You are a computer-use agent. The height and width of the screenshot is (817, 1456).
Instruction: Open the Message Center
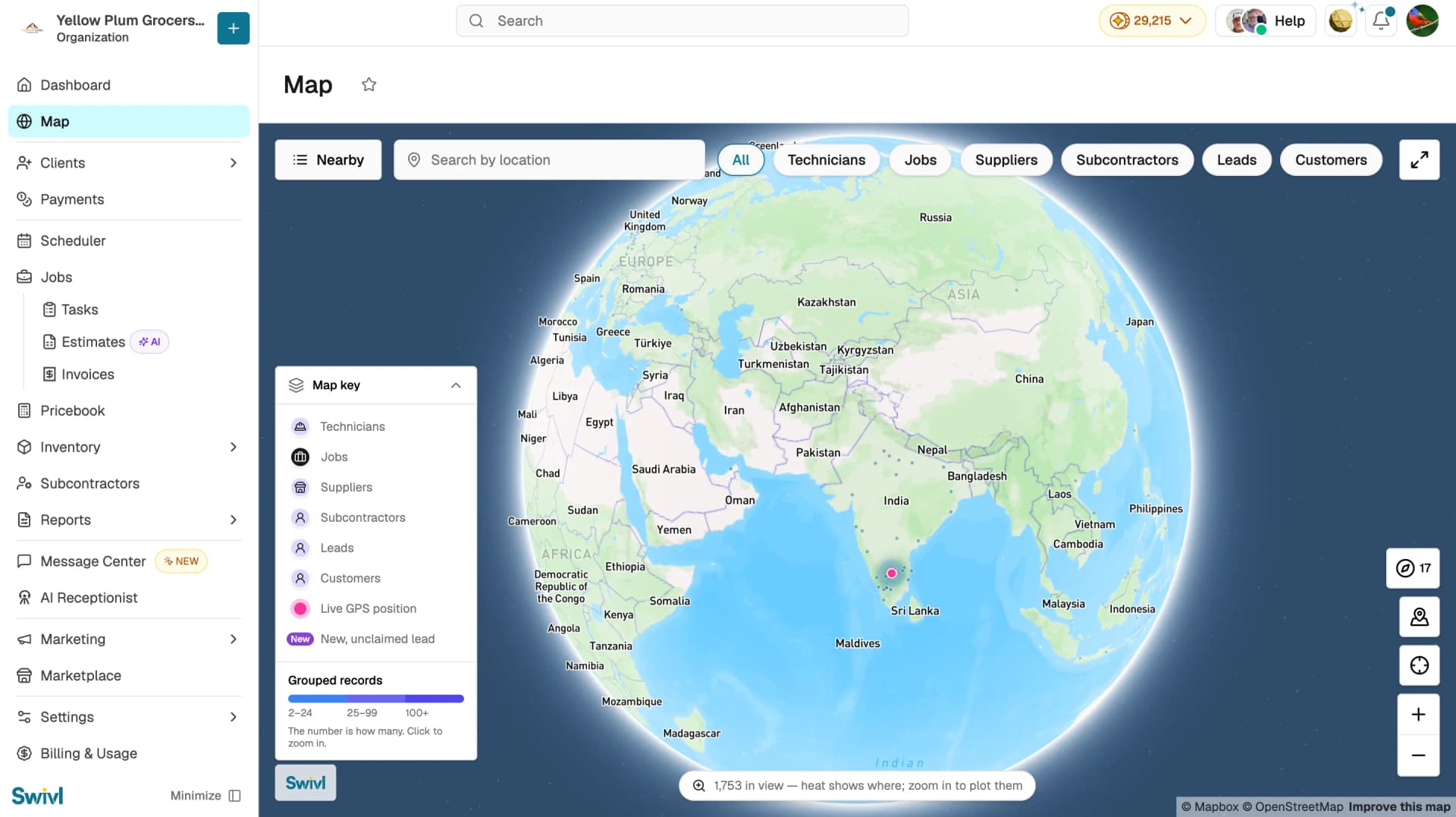[93, 561]
